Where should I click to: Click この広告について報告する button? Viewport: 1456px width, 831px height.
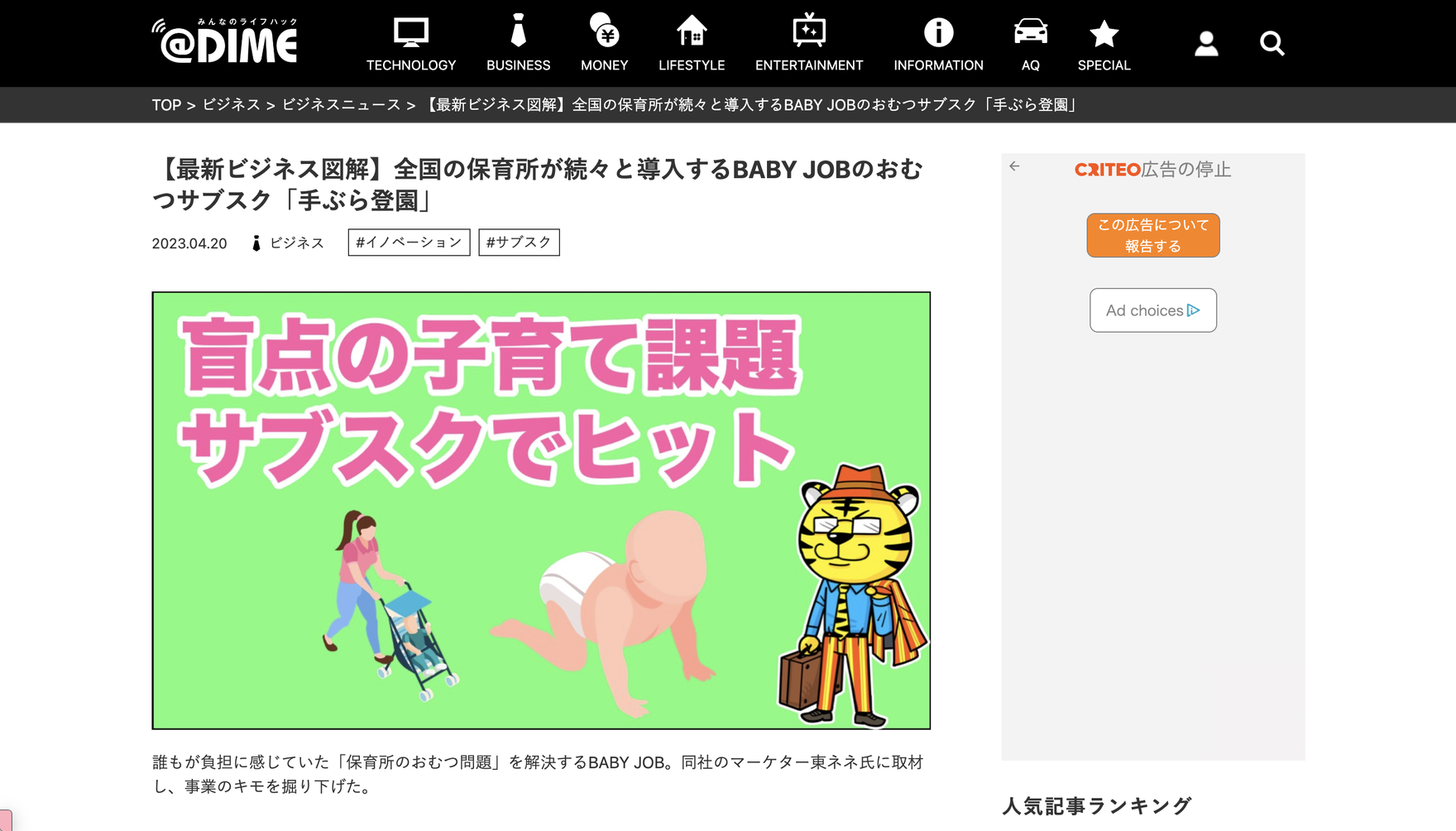pyautogui.click(x=1153, y=235)
